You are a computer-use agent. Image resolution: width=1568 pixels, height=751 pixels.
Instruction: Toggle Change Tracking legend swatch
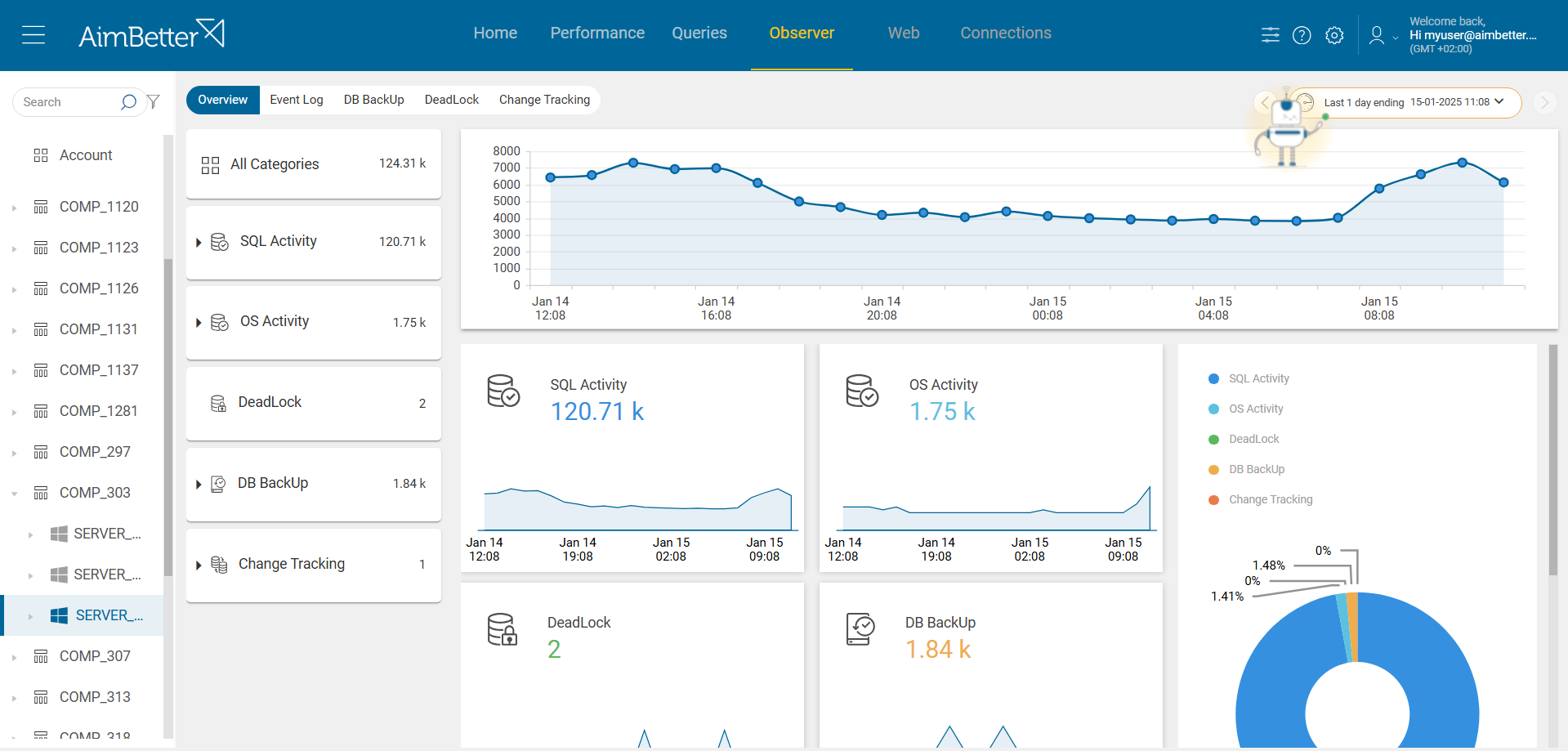(x=1213, y=500)
